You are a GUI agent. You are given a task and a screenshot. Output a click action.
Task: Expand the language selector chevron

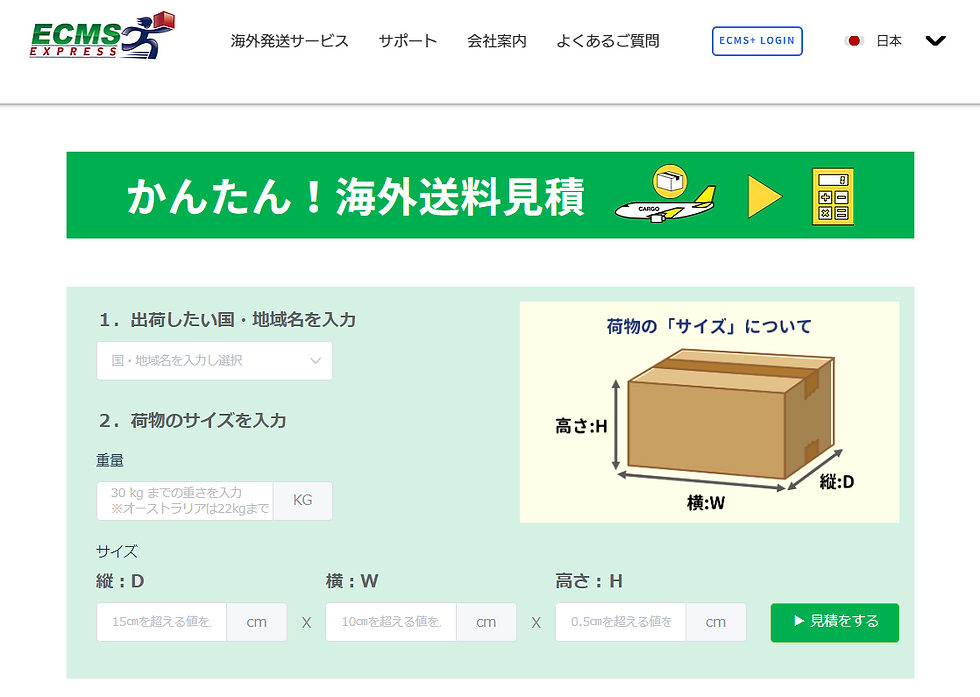click(935, 41)
